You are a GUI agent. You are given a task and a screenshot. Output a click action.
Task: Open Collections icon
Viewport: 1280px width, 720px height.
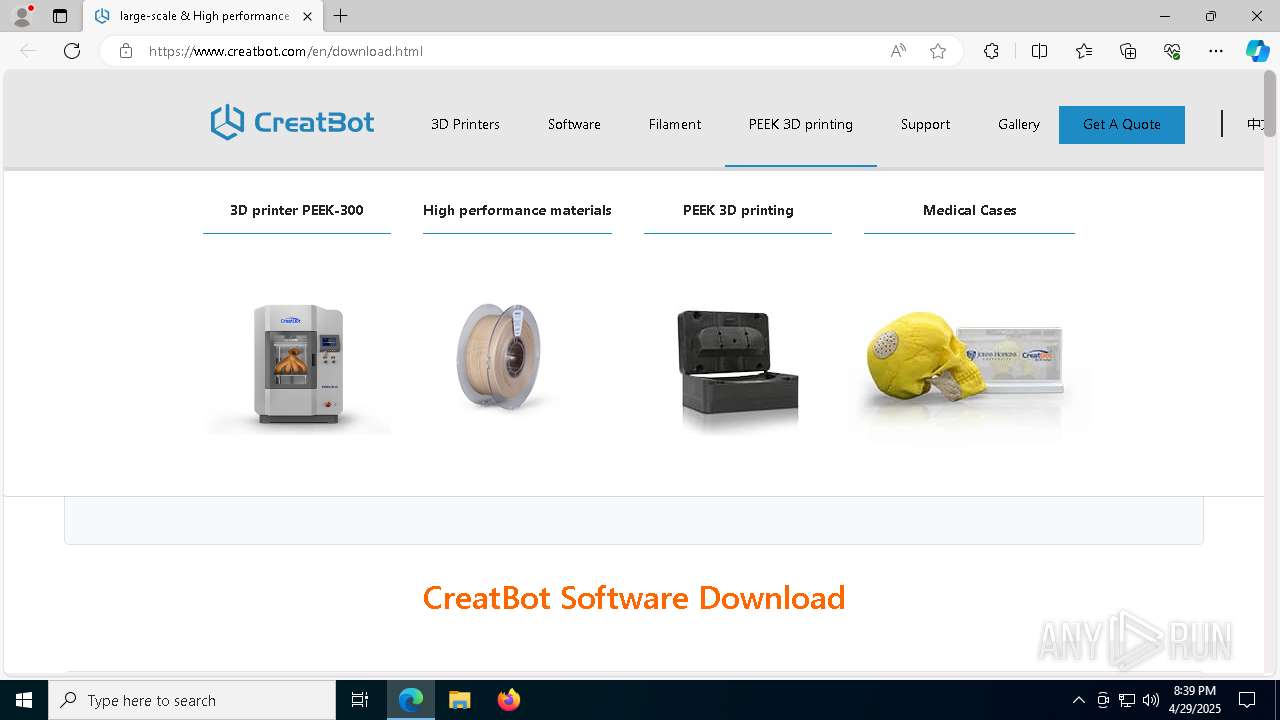[1128, 51]
